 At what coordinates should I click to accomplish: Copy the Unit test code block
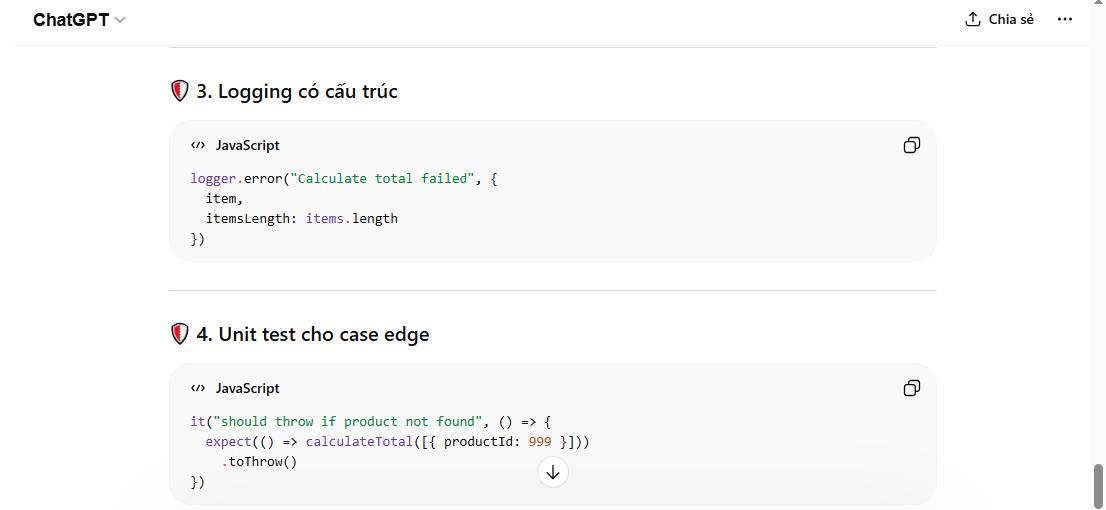coord(911,388)
